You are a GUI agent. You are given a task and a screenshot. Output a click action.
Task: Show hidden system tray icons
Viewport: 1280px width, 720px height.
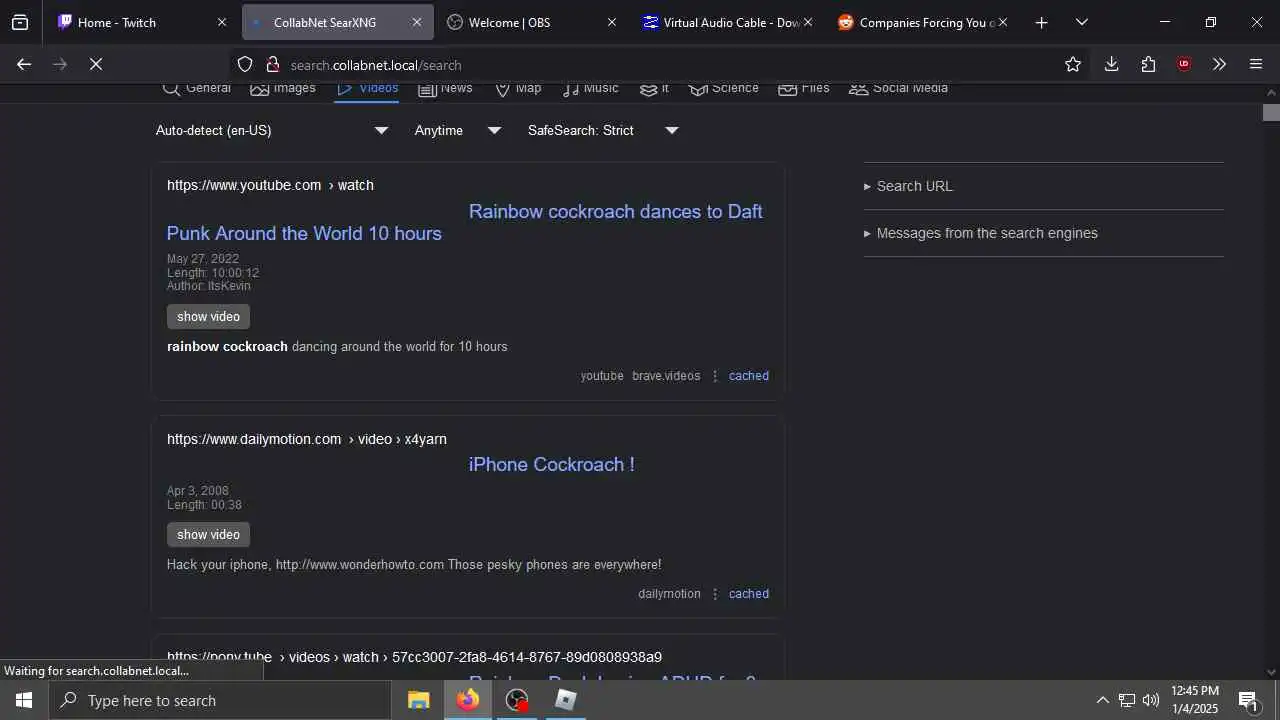1102,700
